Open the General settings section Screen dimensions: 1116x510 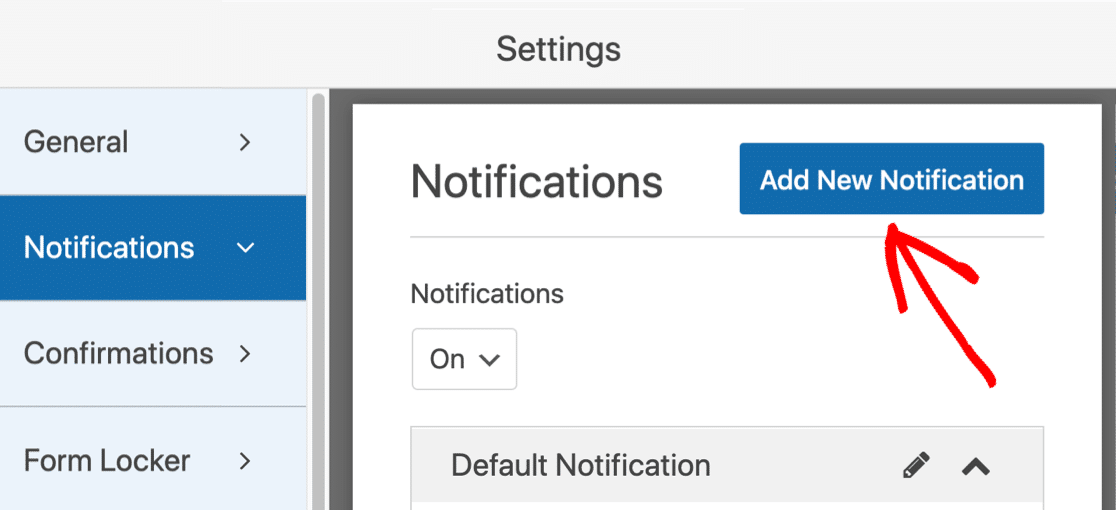point(153,142)
